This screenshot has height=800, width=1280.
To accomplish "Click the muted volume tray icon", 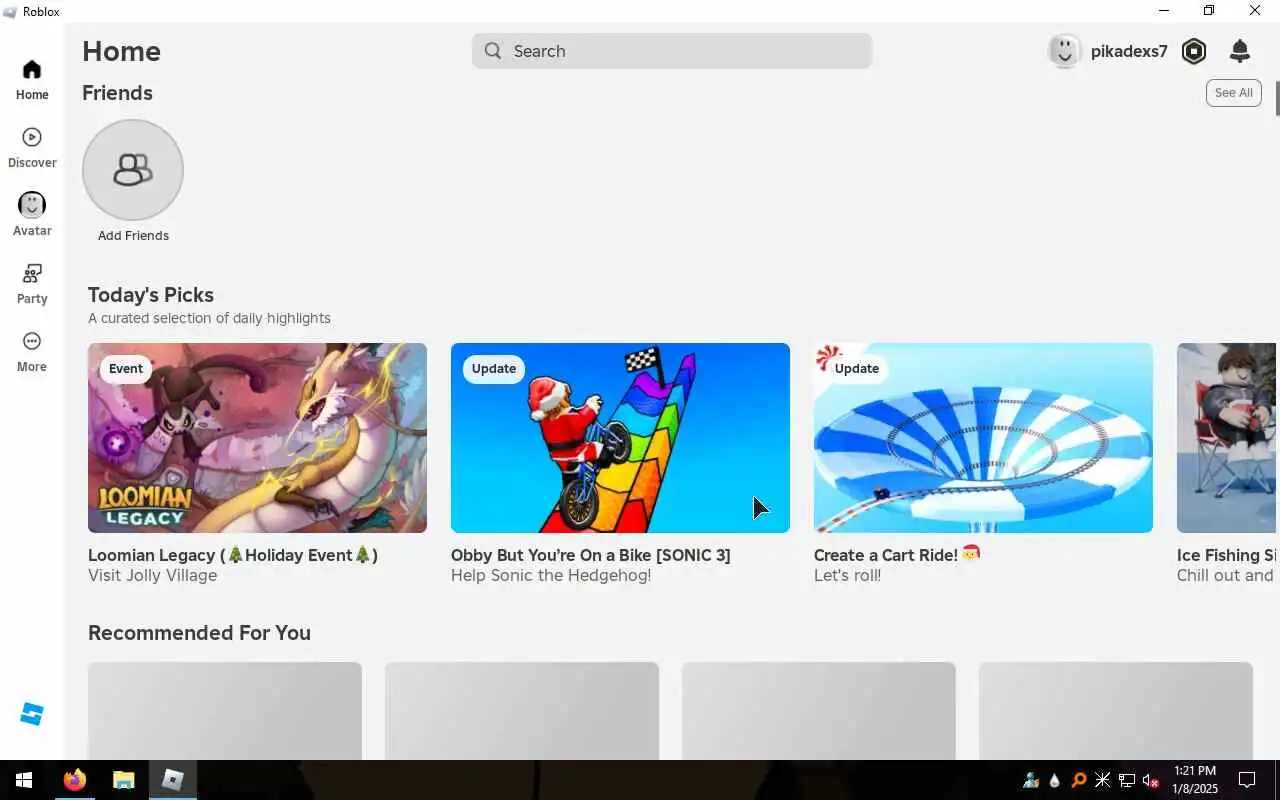I will (x=1150, y=780).
